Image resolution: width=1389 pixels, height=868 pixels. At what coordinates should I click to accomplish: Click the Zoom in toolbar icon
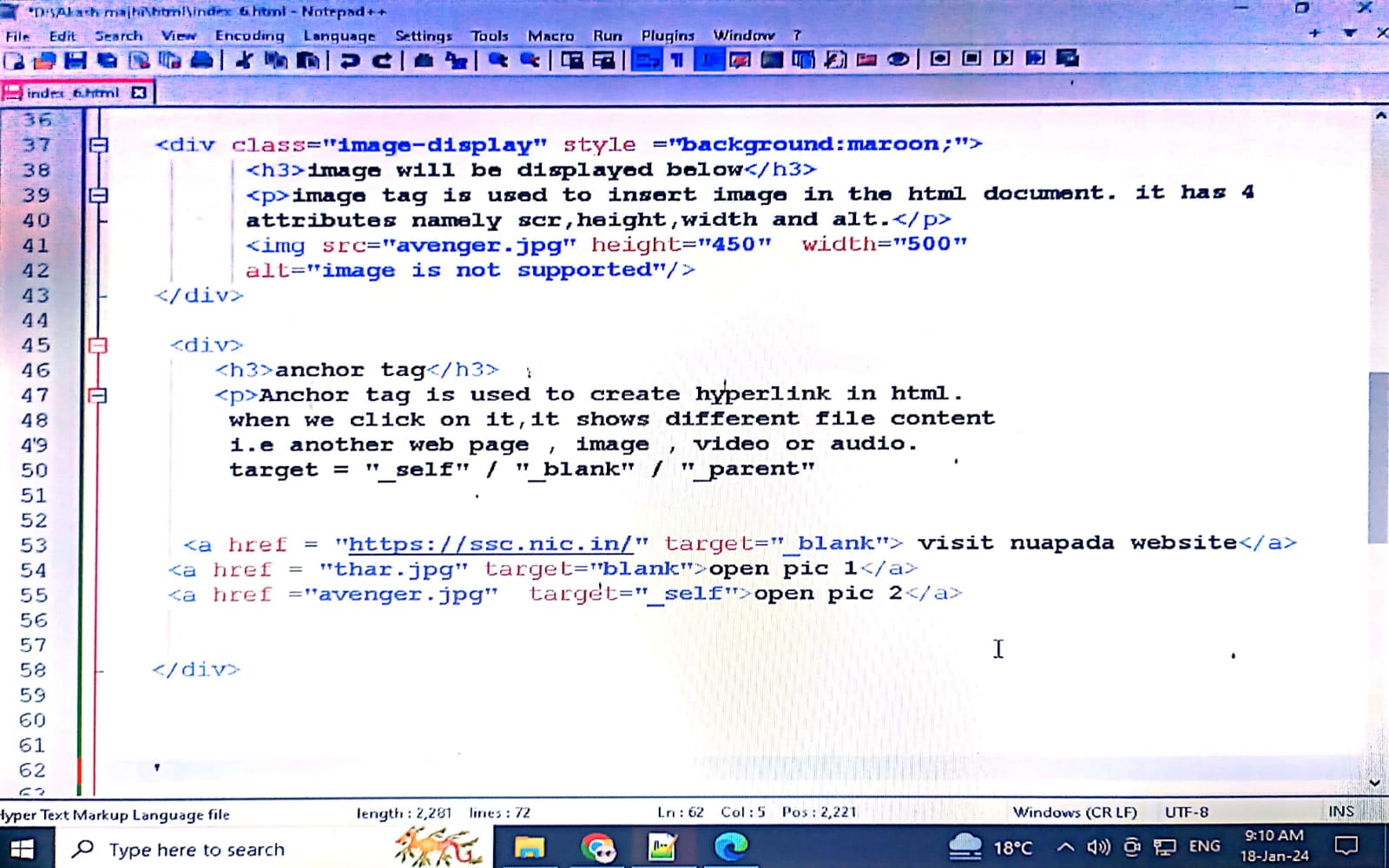(x=497, y=60)
